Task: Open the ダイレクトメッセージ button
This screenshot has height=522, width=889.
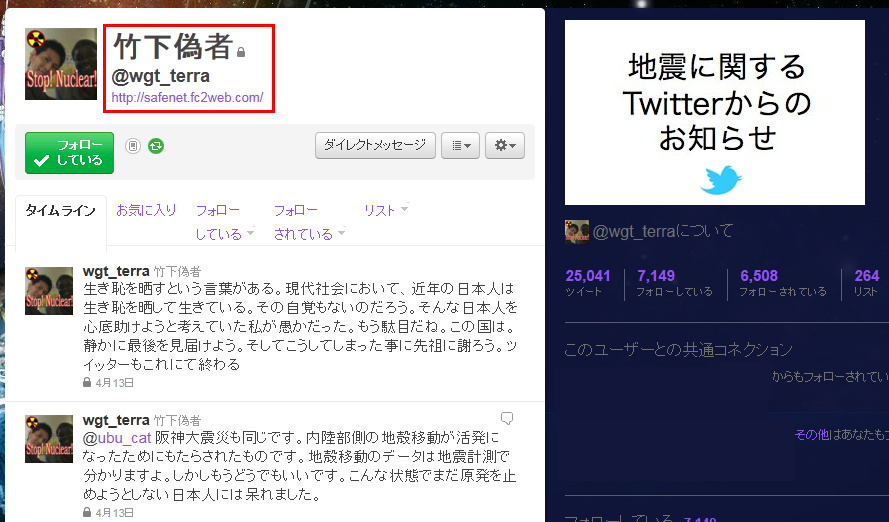Action: click(x=375, y=146)
